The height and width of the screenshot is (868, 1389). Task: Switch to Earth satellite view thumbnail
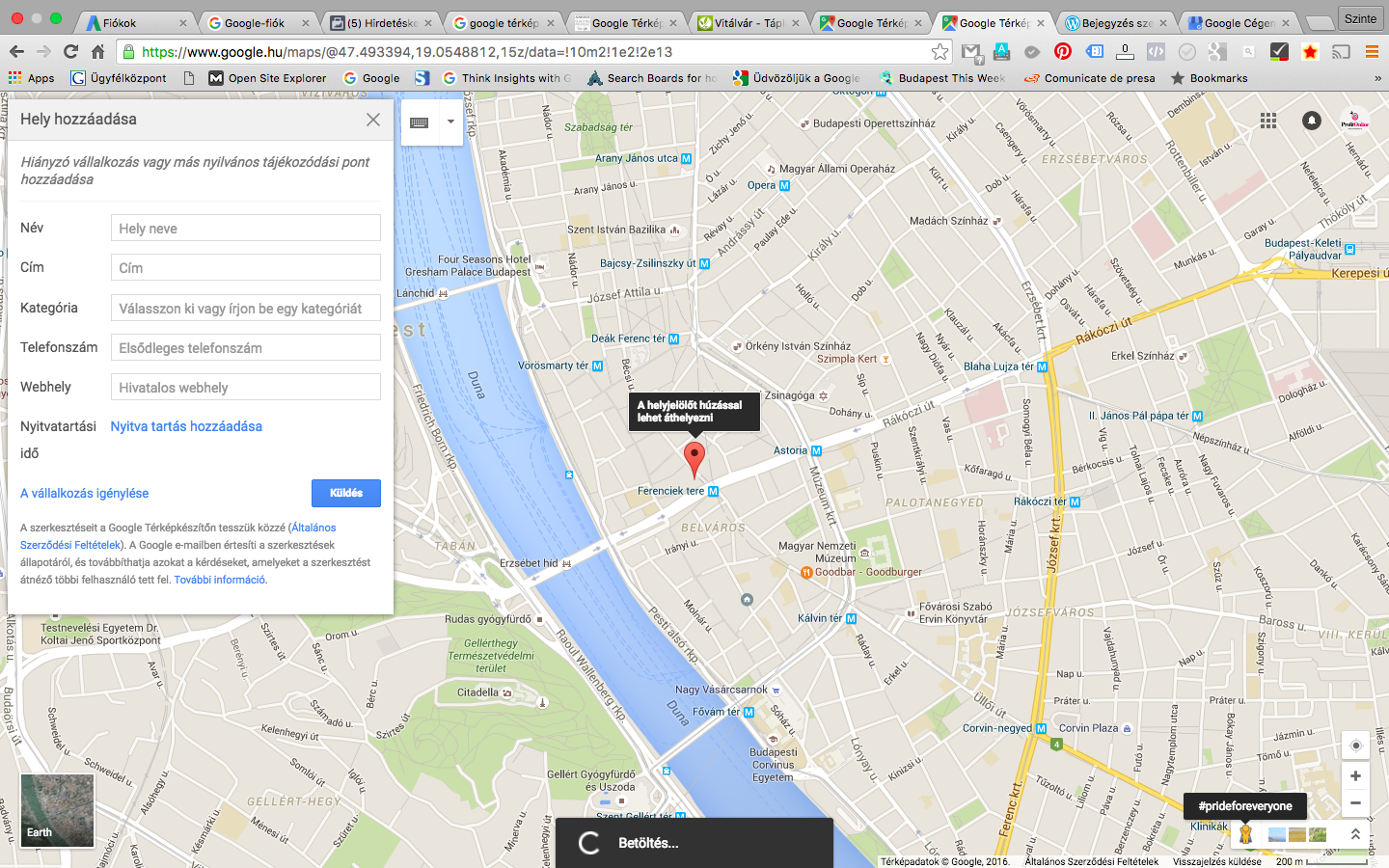(57, 811)
